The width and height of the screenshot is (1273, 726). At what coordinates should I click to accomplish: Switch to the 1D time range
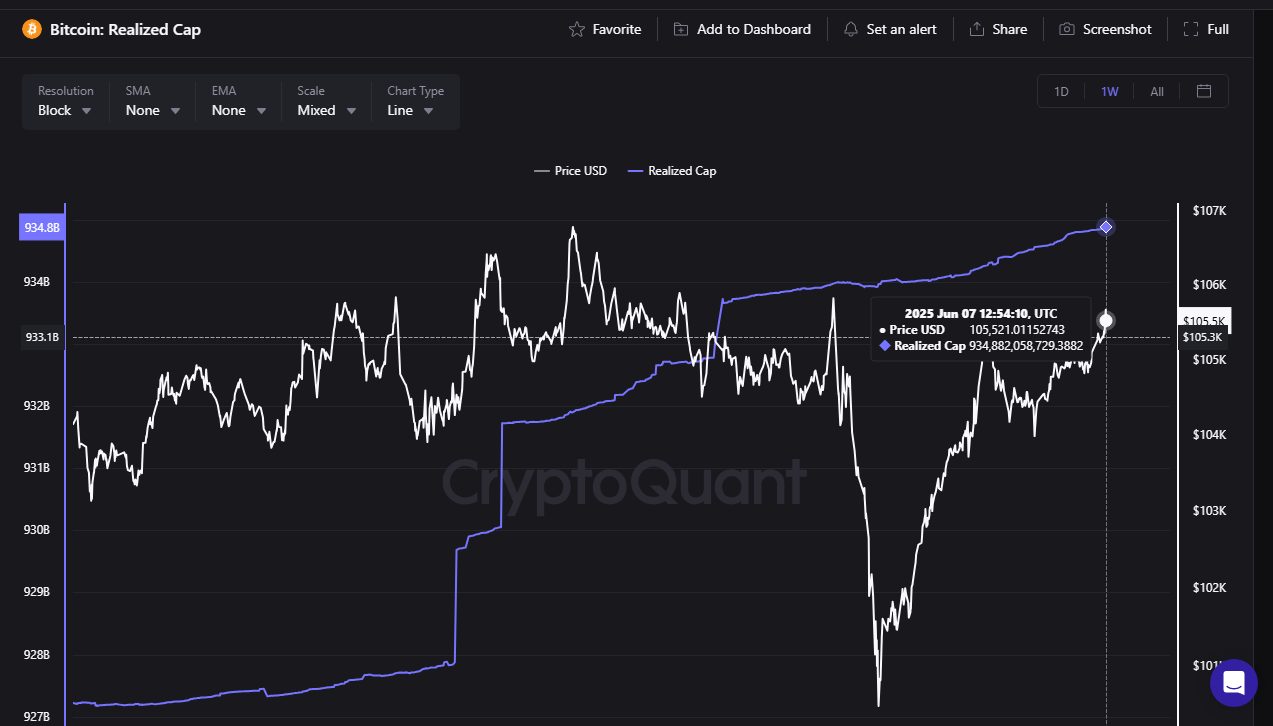click(x=1061, y=91)
